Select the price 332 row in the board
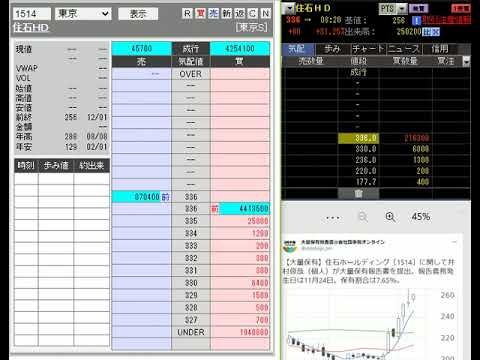 191,258
